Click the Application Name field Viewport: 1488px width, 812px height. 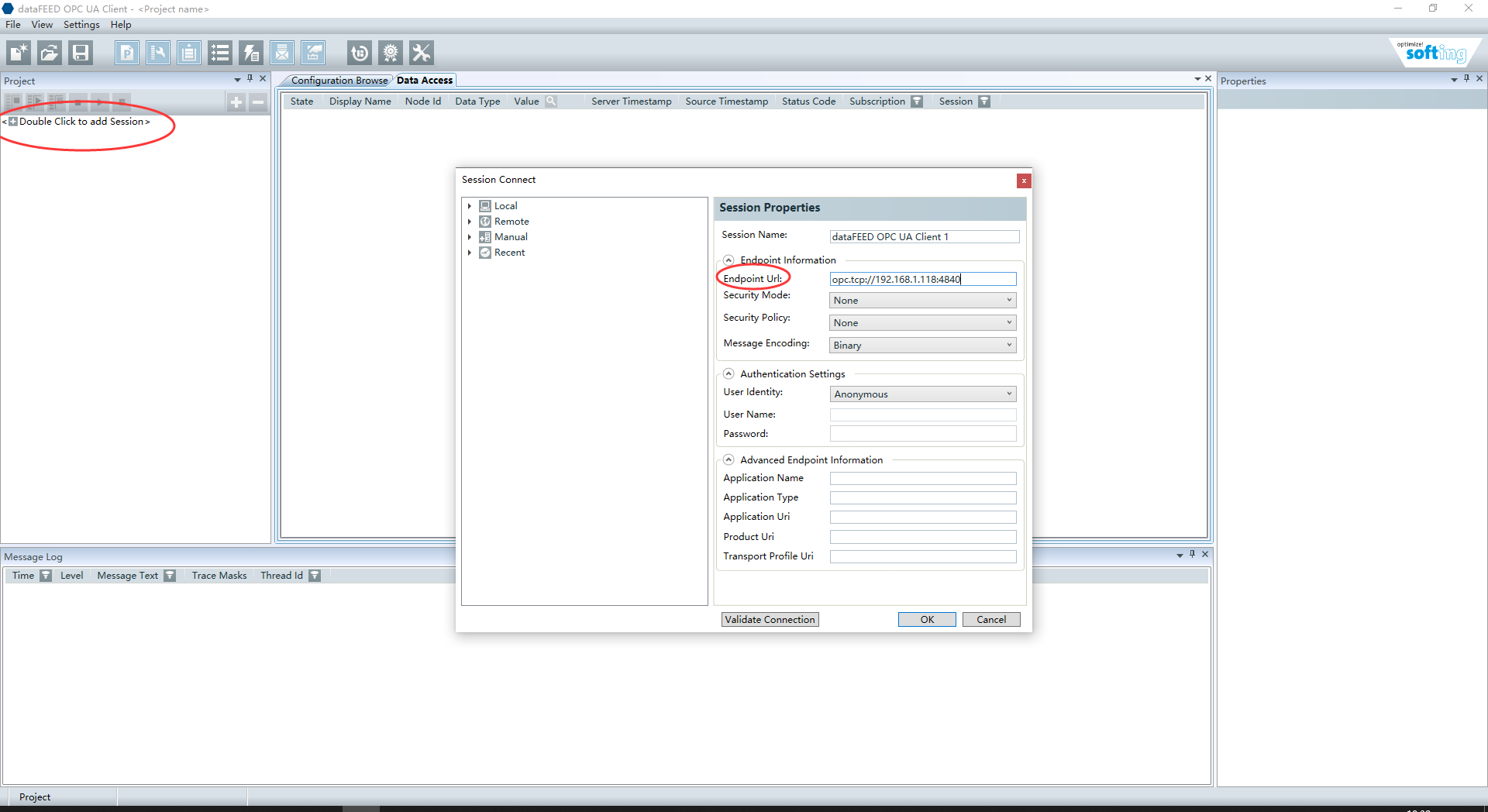click(923, 479)
